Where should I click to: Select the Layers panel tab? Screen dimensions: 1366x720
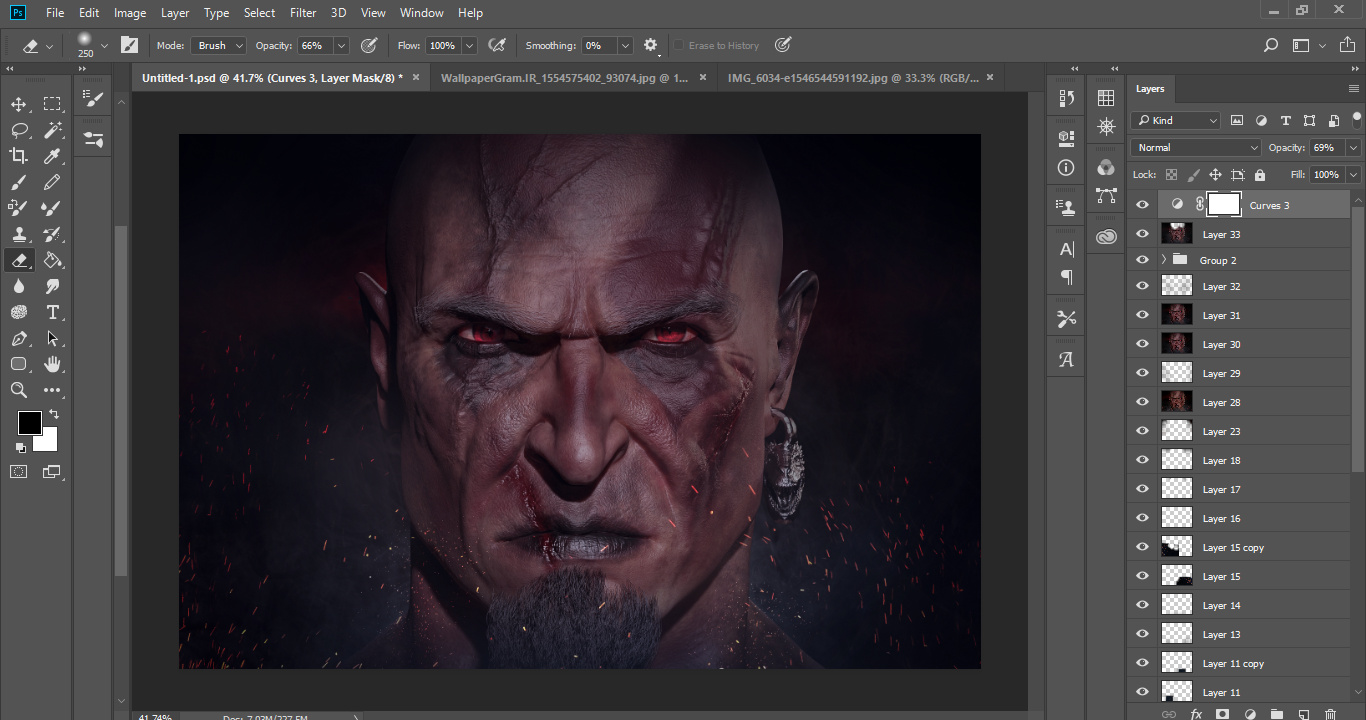coord(1150,89)
